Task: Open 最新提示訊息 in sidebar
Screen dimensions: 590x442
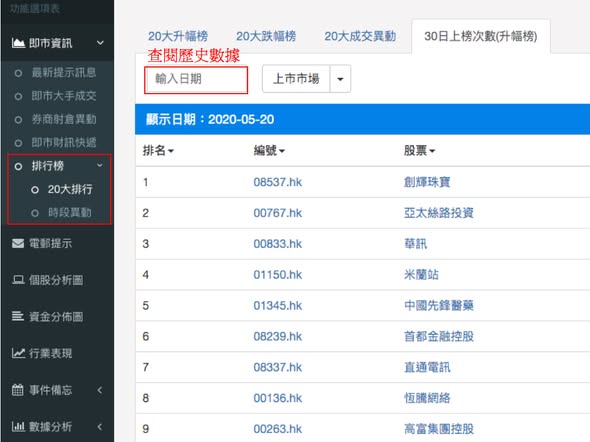Action: [x=64, y=73]
